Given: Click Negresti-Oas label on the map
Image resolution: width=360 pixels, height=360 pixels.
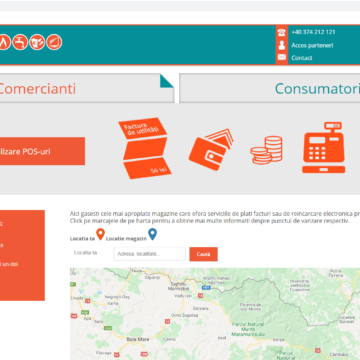Looking at the screenshot, I should (117, 297).
